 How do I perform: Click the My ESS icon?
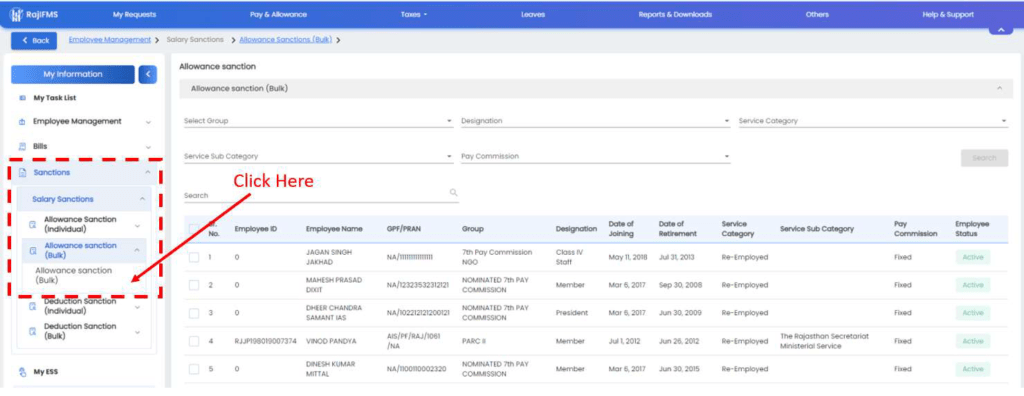pyautogui.click(x=22, y=372)
